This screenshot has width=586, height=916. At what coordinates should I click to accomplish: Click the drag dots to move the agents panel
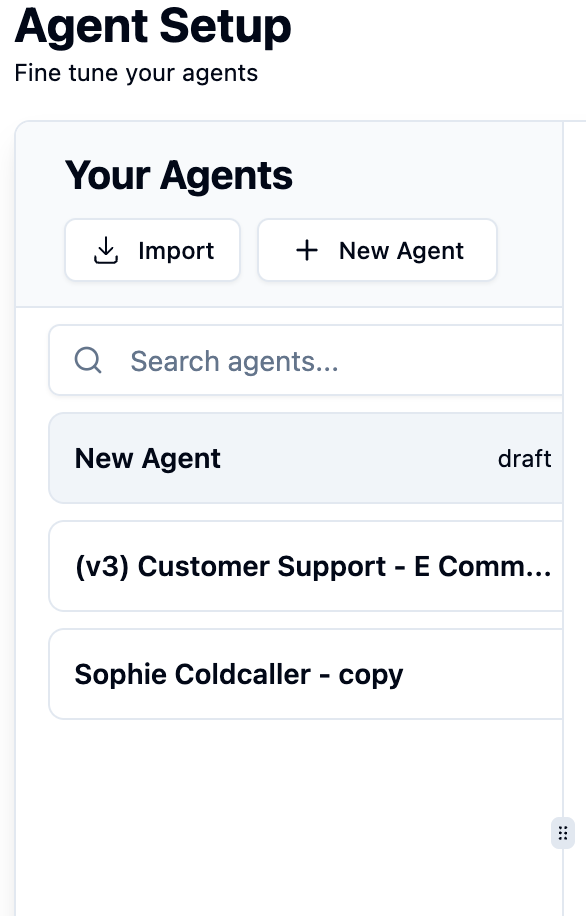tap(562, 832)
